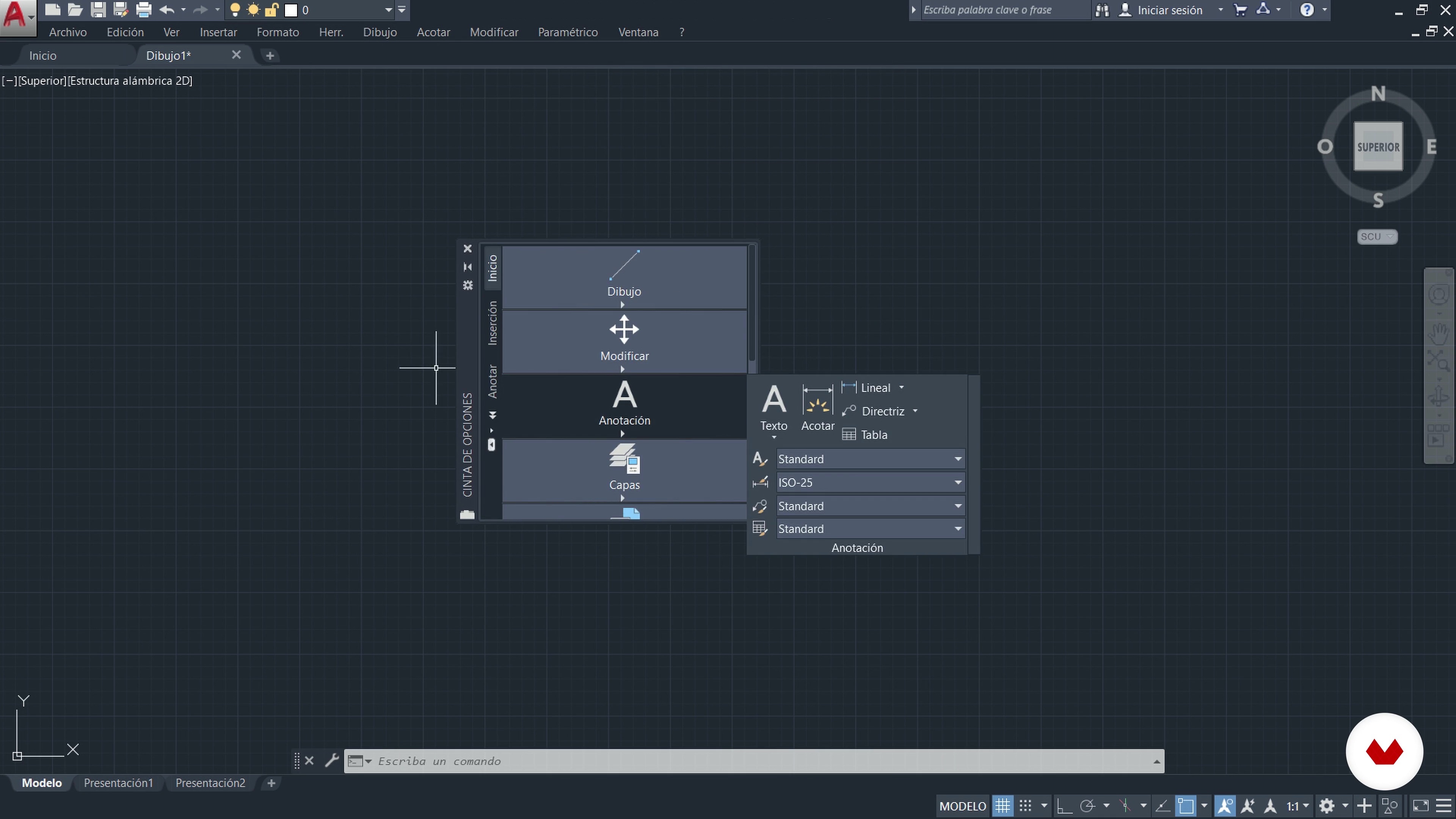Toggle ortho mode in status bar
The height and width of the screenshot is (819, 1456).
click(1064, 805)
